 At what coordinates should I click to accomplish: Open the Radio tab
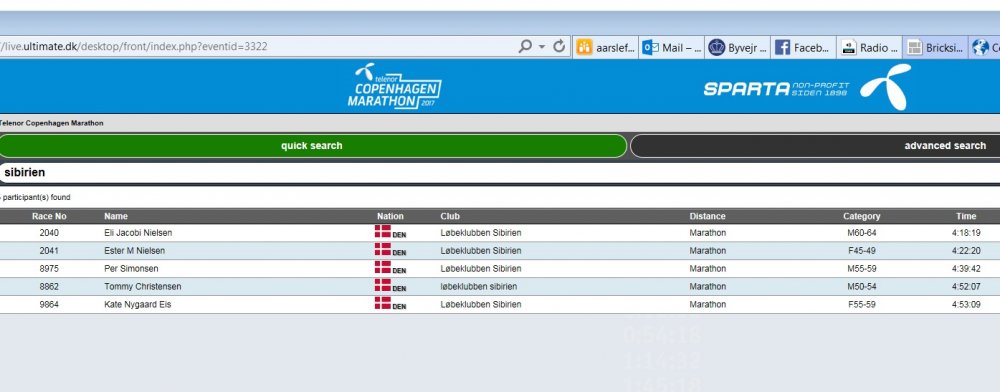click(869, 47)
